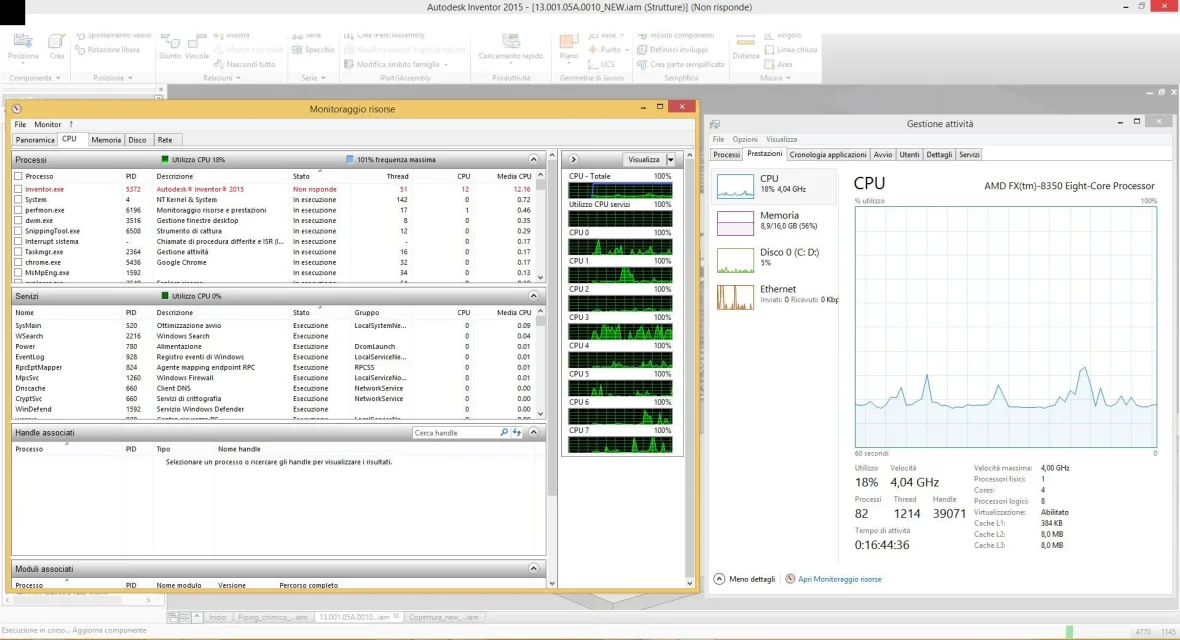The image size is (1180, 640).
Task: Check the SnippingTool.exe process checkbox
Action: 18,231
